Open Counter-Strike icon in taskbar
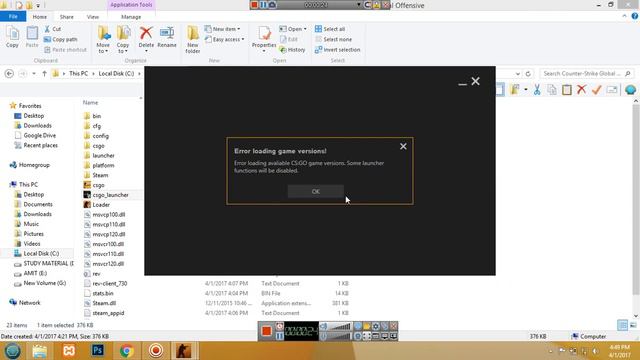Image resolution: width=640 pixels, height=360 pixels. 184,351
